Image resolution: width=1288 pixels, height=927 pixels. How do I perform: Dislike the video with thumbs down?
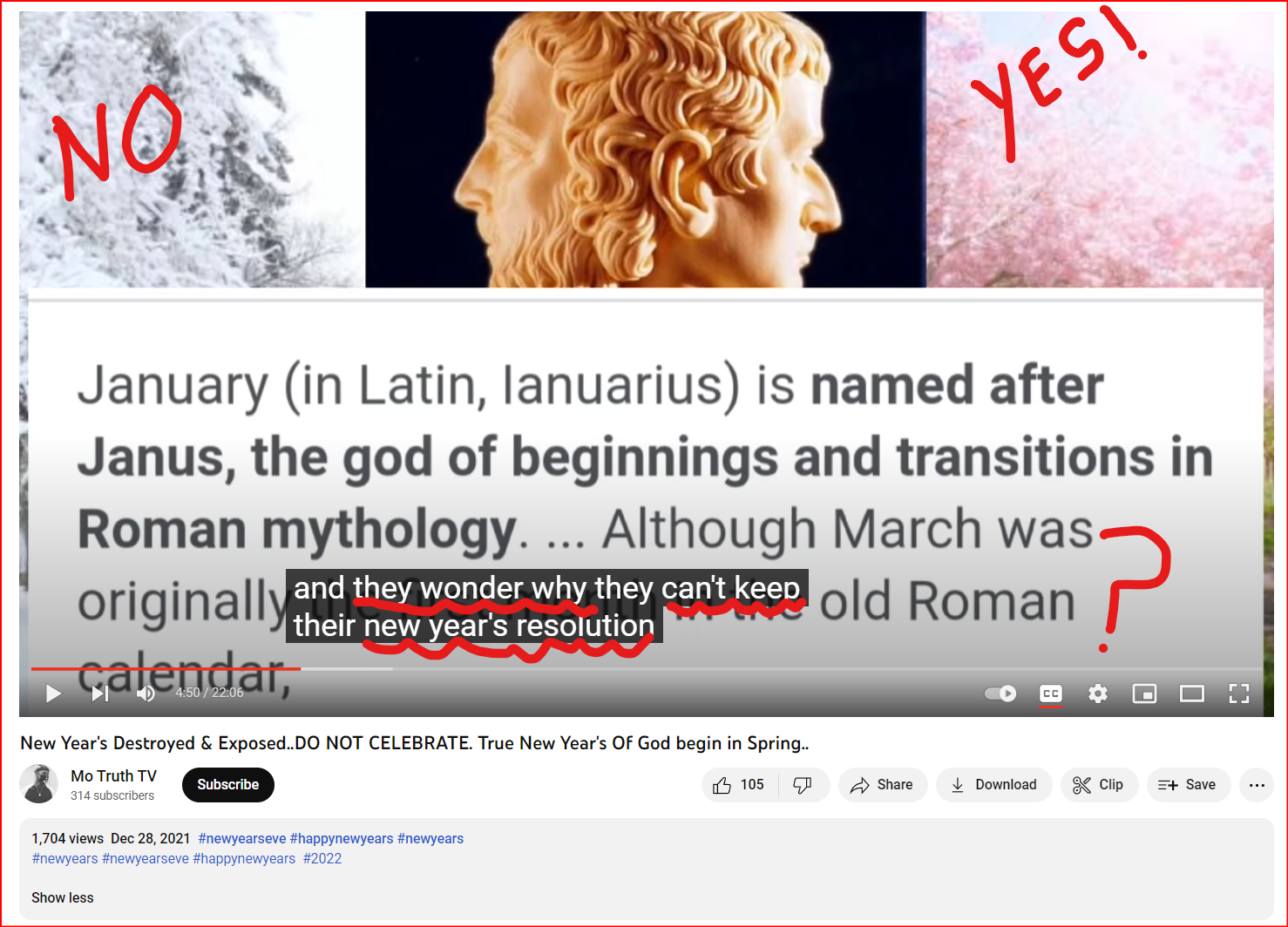click(x=803, y=785)
